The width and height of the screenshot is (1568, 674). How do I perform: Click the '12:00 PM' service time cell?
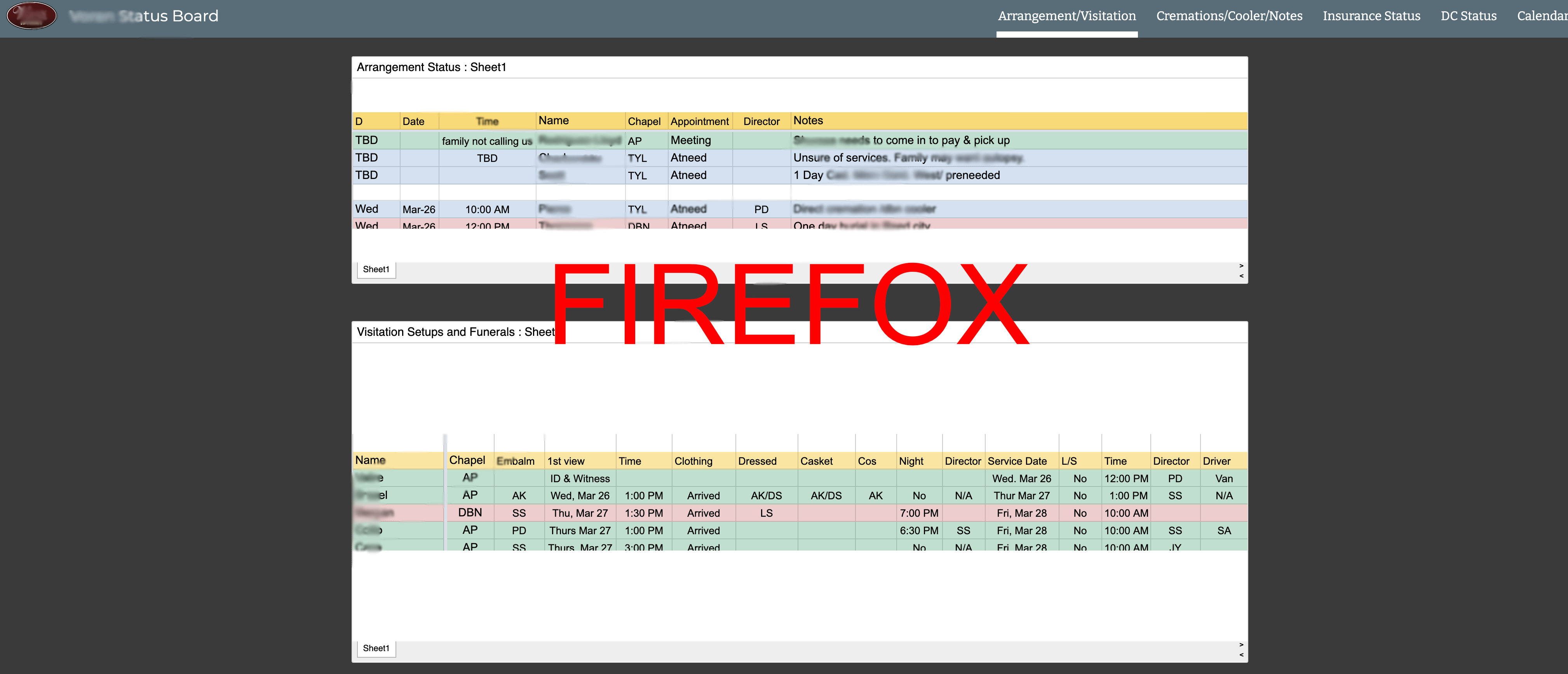1125,479
